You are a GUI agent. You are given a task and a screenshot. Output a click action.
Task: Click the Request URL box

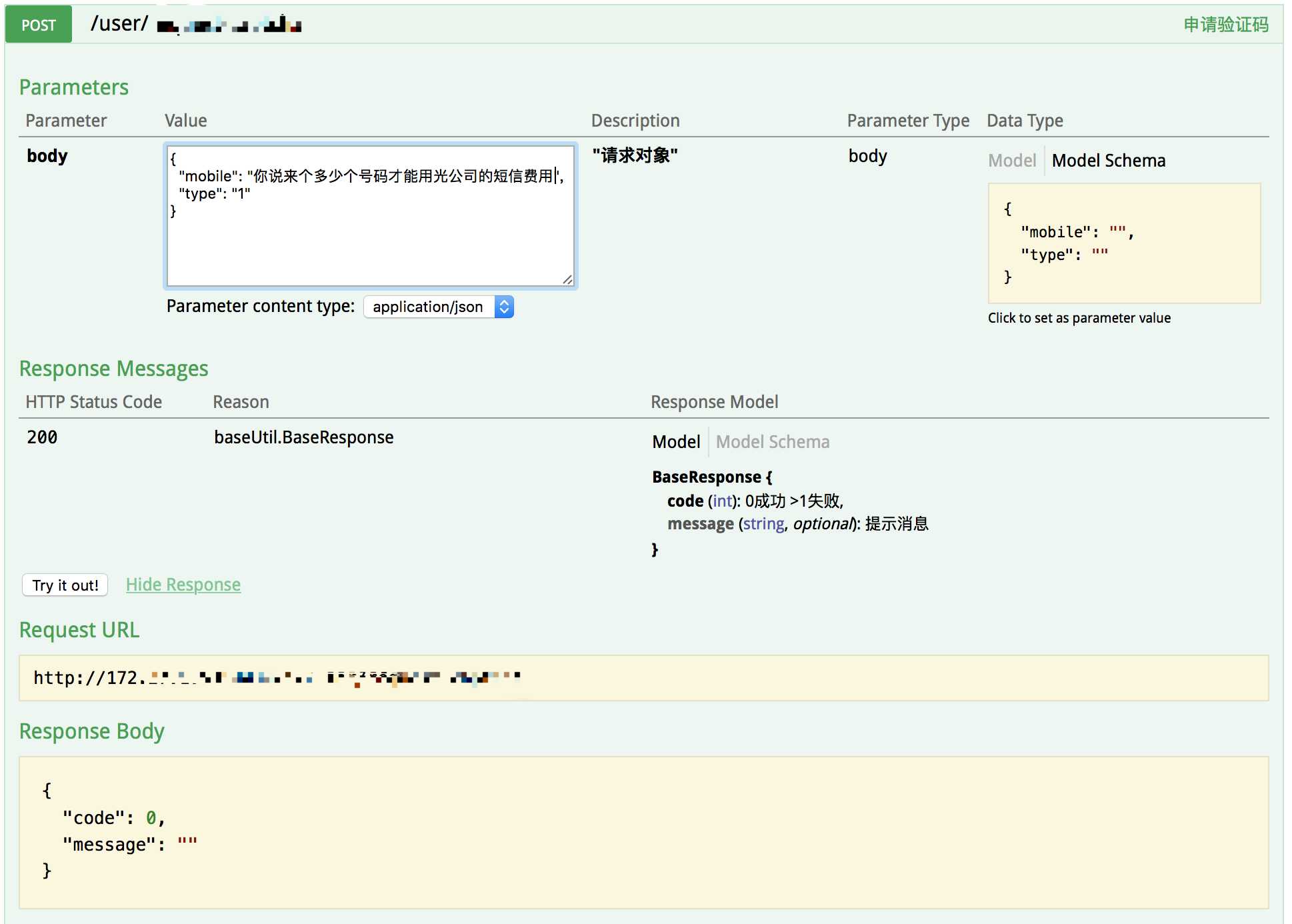click(x=643, y=678)
